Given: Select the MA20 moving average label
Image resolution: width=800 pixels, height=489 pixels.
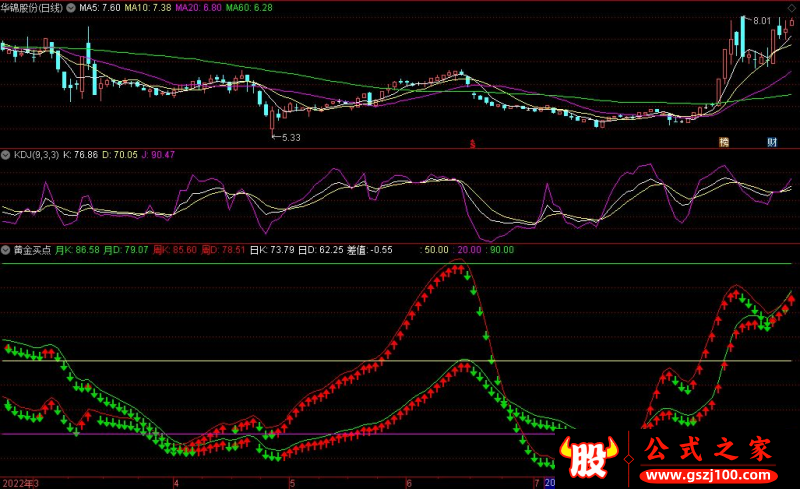Looking at the screenshot, I should (197, 7).
